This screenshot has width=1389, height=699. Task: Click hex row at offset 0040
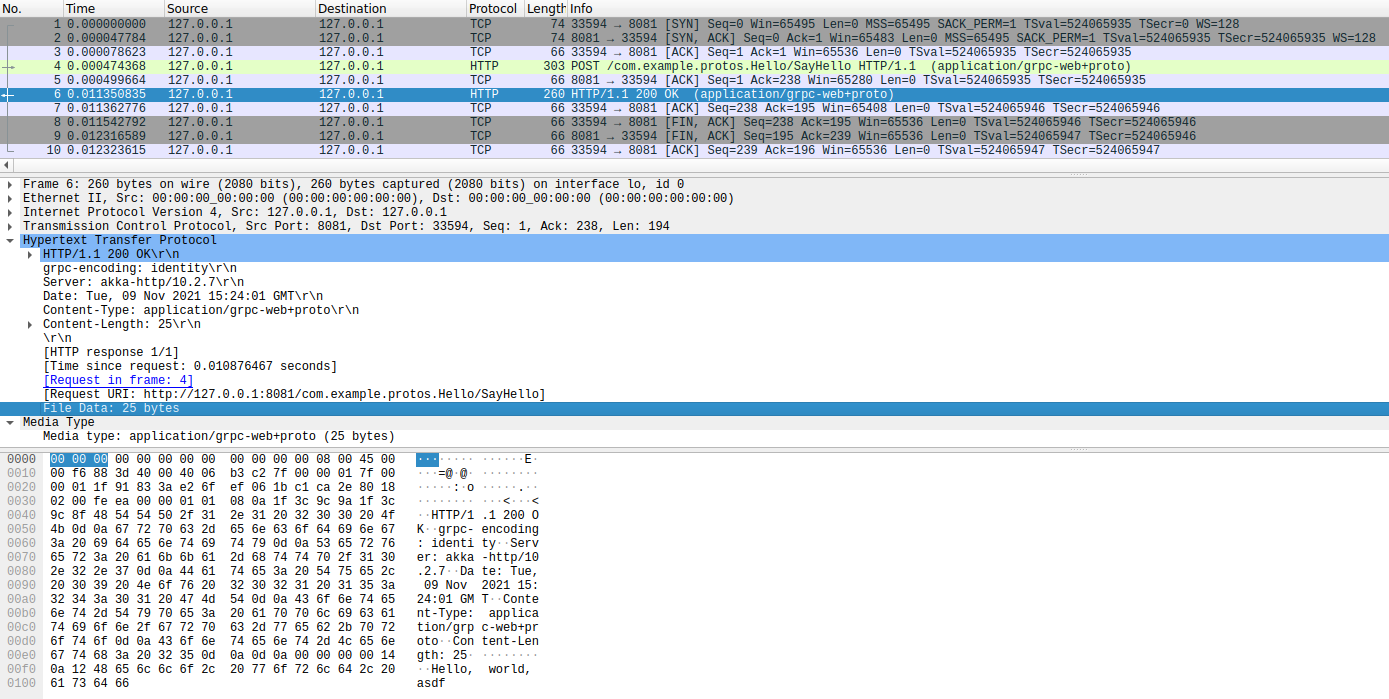223,515
